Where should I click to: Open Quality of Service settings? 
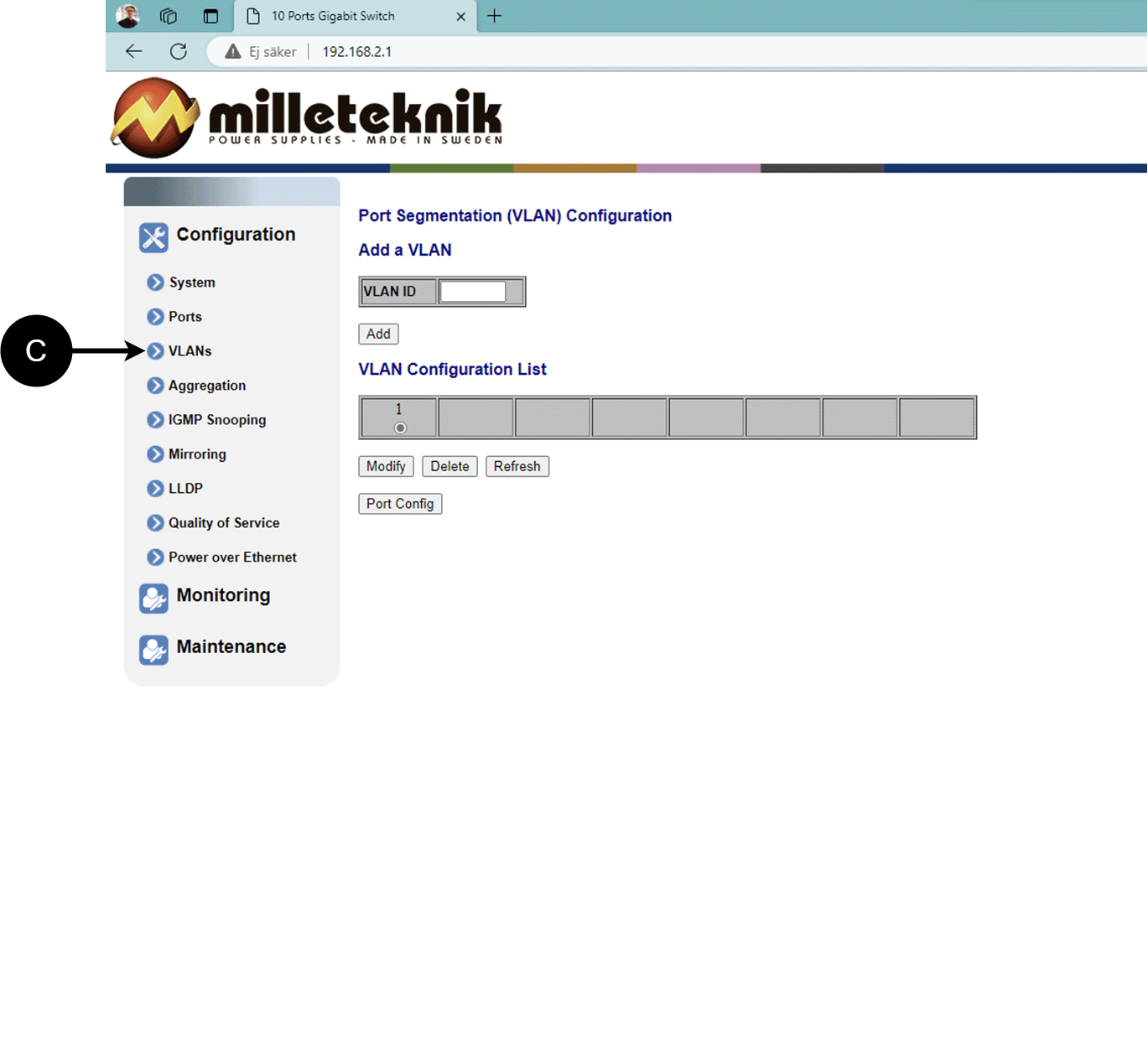coord(223,523)
